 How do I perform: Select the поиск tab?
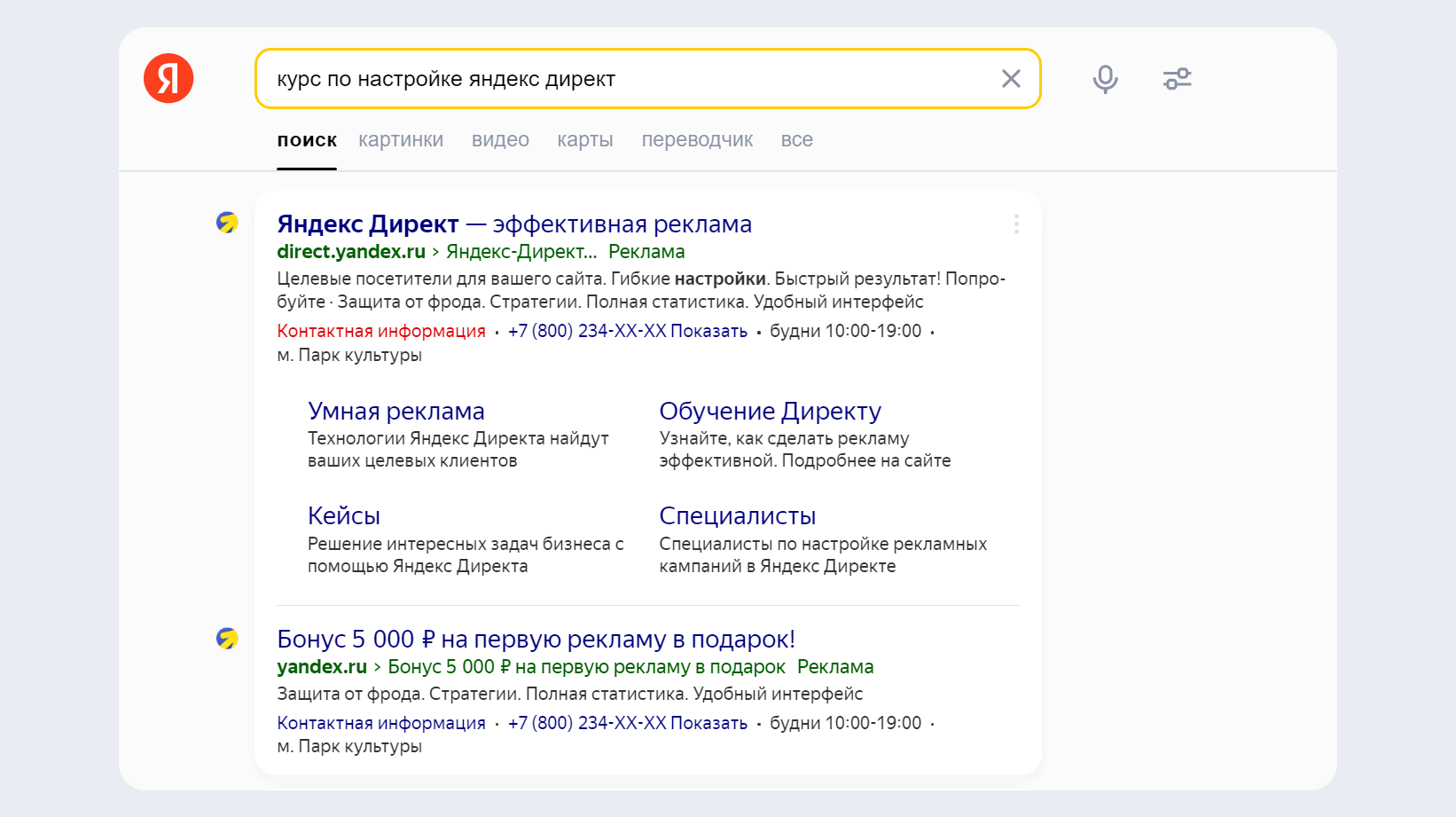307,139
